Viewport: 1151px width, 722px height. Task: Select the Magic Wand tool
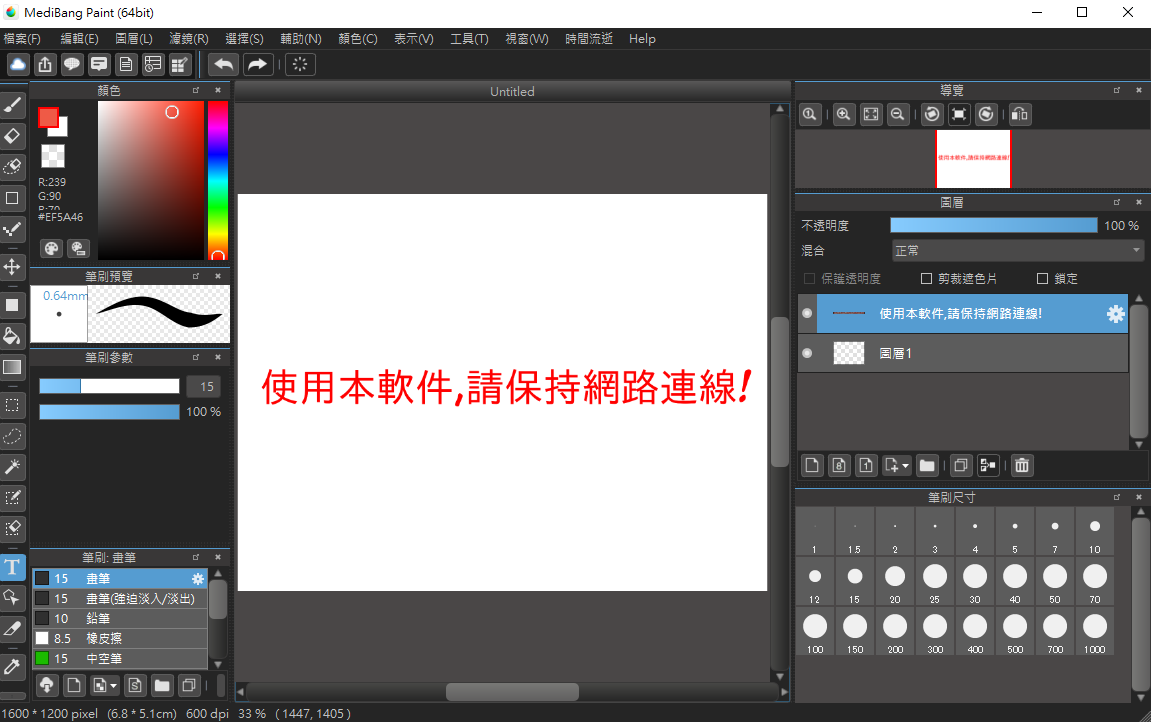pyautogui.click(x=13, y=466)
